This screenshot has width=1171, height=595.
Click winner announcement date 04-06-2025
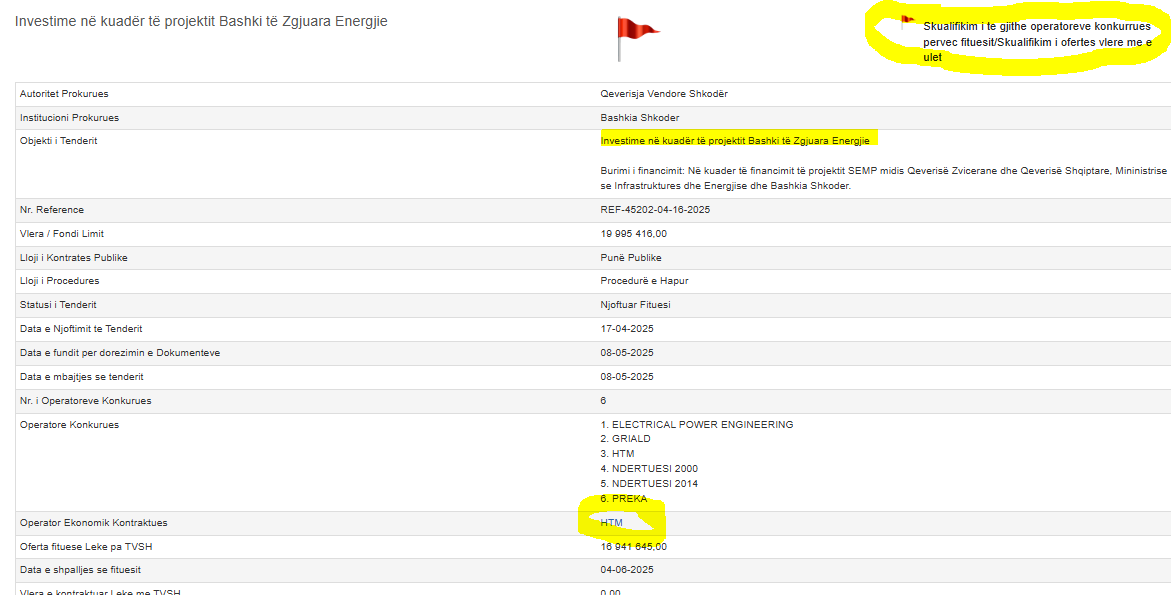click(x=626, y=570)
